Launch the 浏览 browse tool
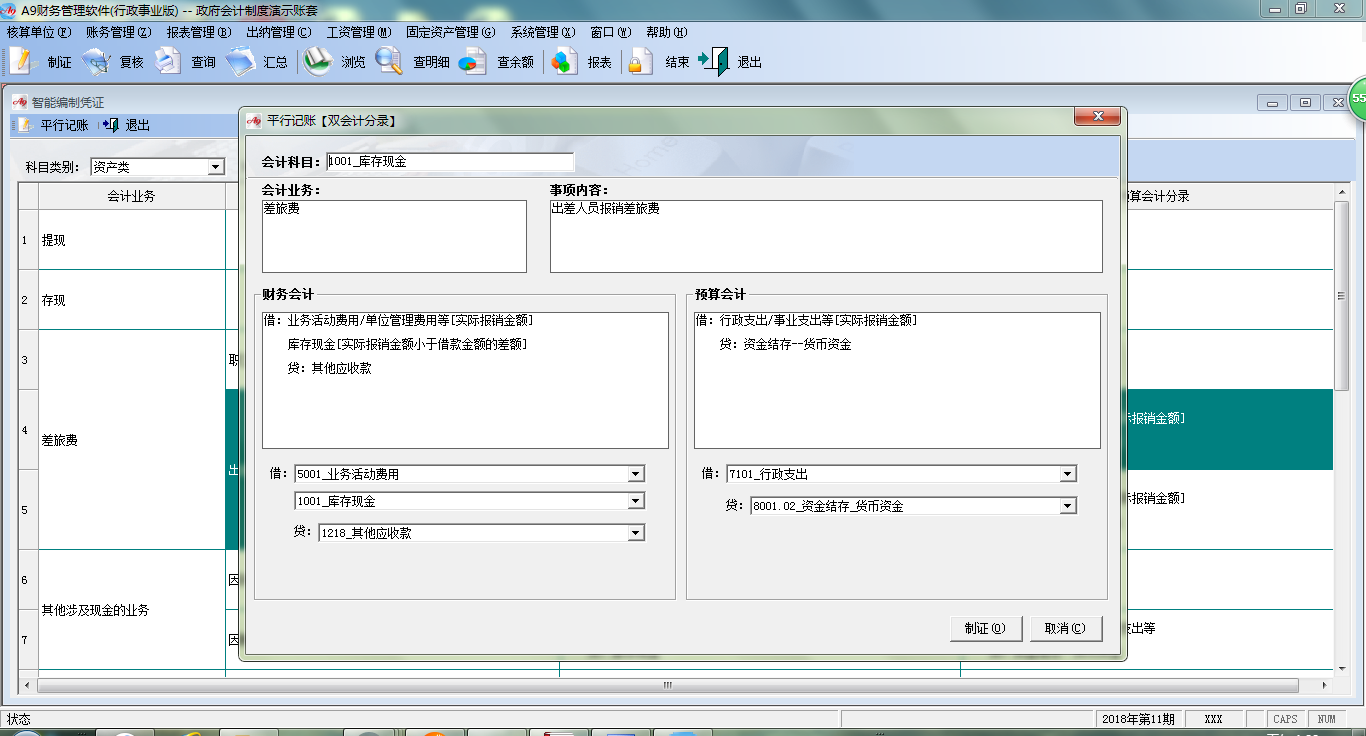 tap(318, 62)
